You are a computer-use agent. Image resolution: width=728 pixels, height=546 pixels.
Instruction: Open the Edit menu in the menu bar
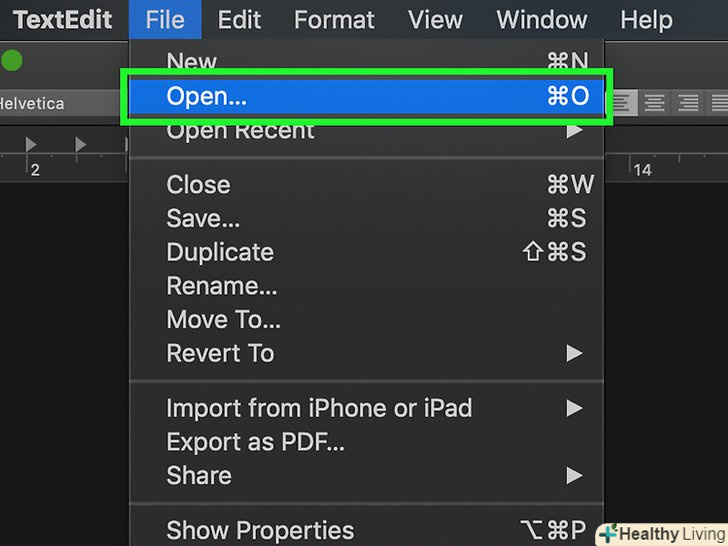click(239, 19)
